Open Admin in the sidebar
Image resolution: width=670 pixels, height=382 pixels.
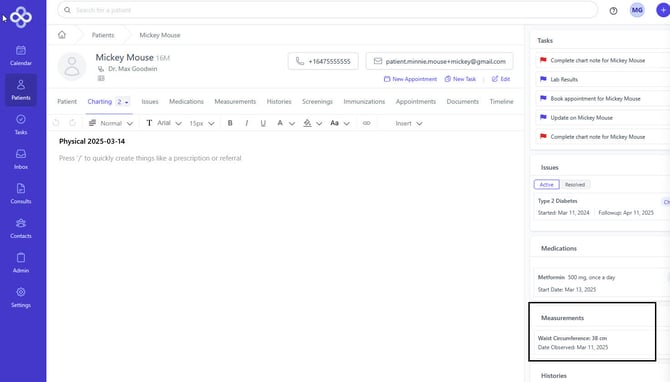pyautogui.click(x=21, y=263)
